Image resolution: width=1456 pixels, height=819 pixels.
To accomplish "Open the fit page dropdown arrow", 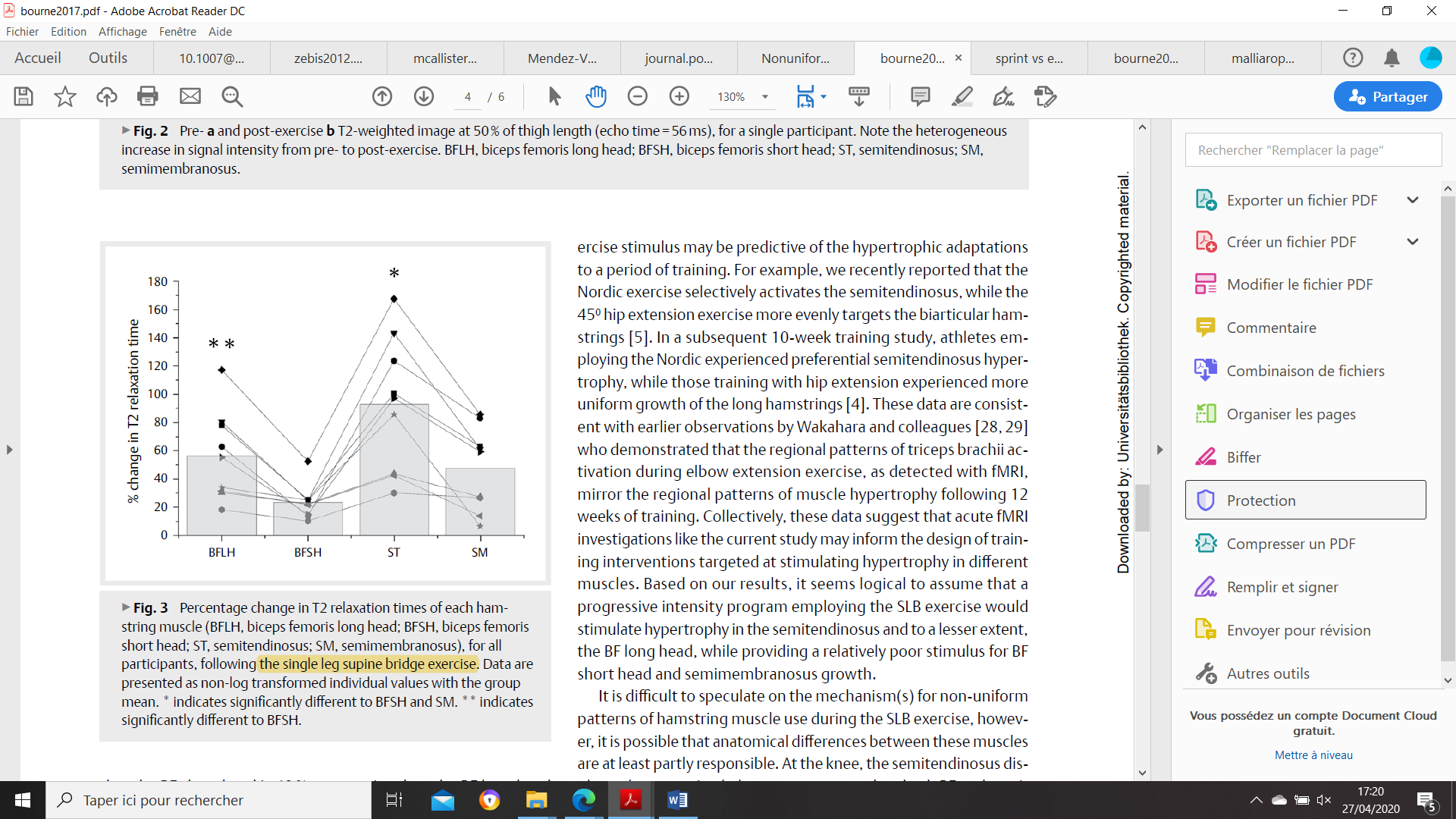I will point(824,97).
